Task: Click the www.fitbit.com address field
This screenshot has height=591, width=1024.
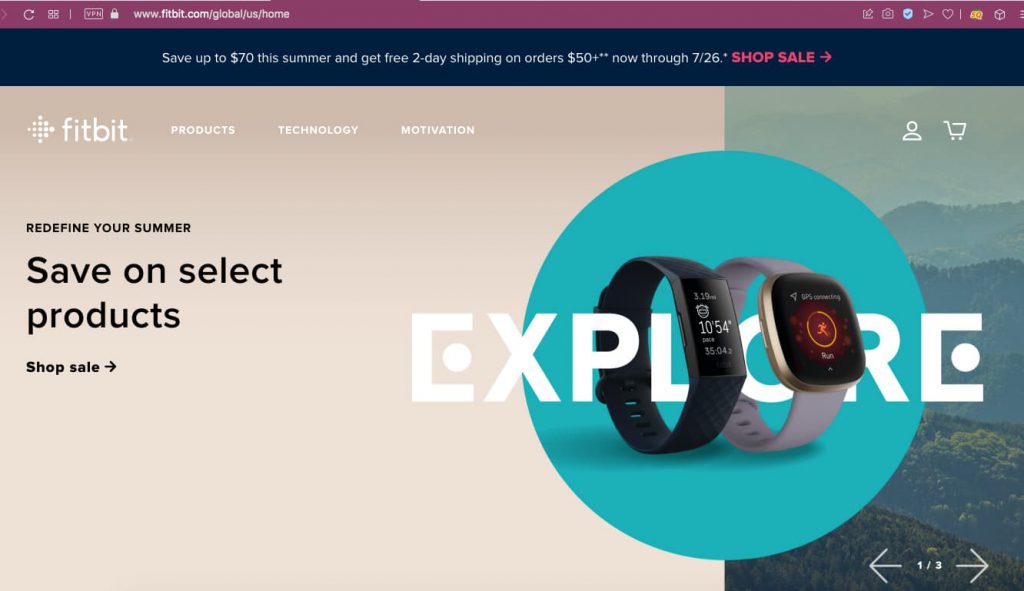Action: tap(211, 14)
